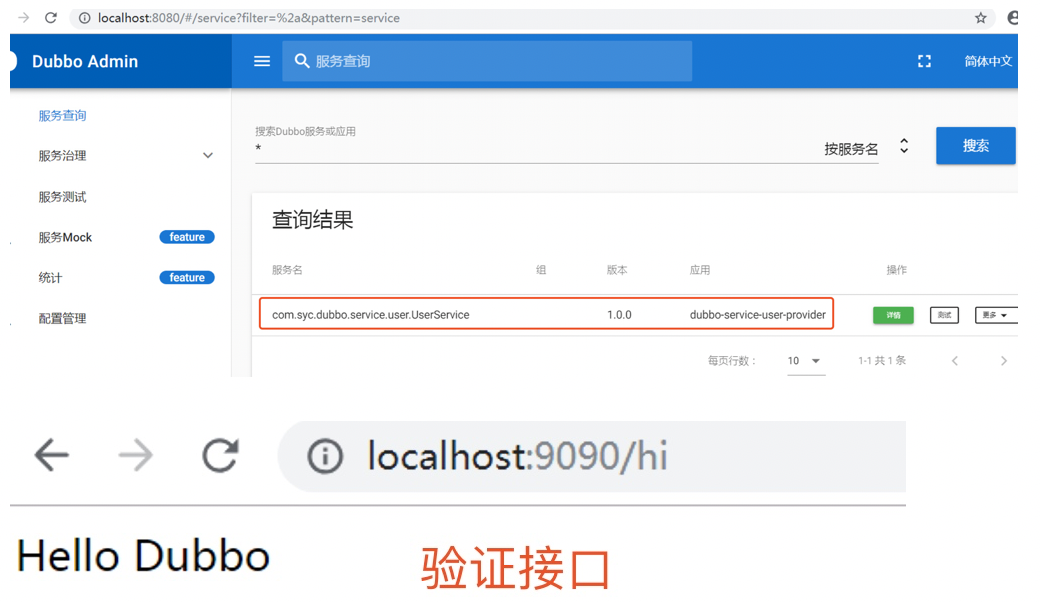The image size is (1040, 602).
Task: Go back in the localhost:9090 browser
Action: pyautogui.click(x=52, y=455)
